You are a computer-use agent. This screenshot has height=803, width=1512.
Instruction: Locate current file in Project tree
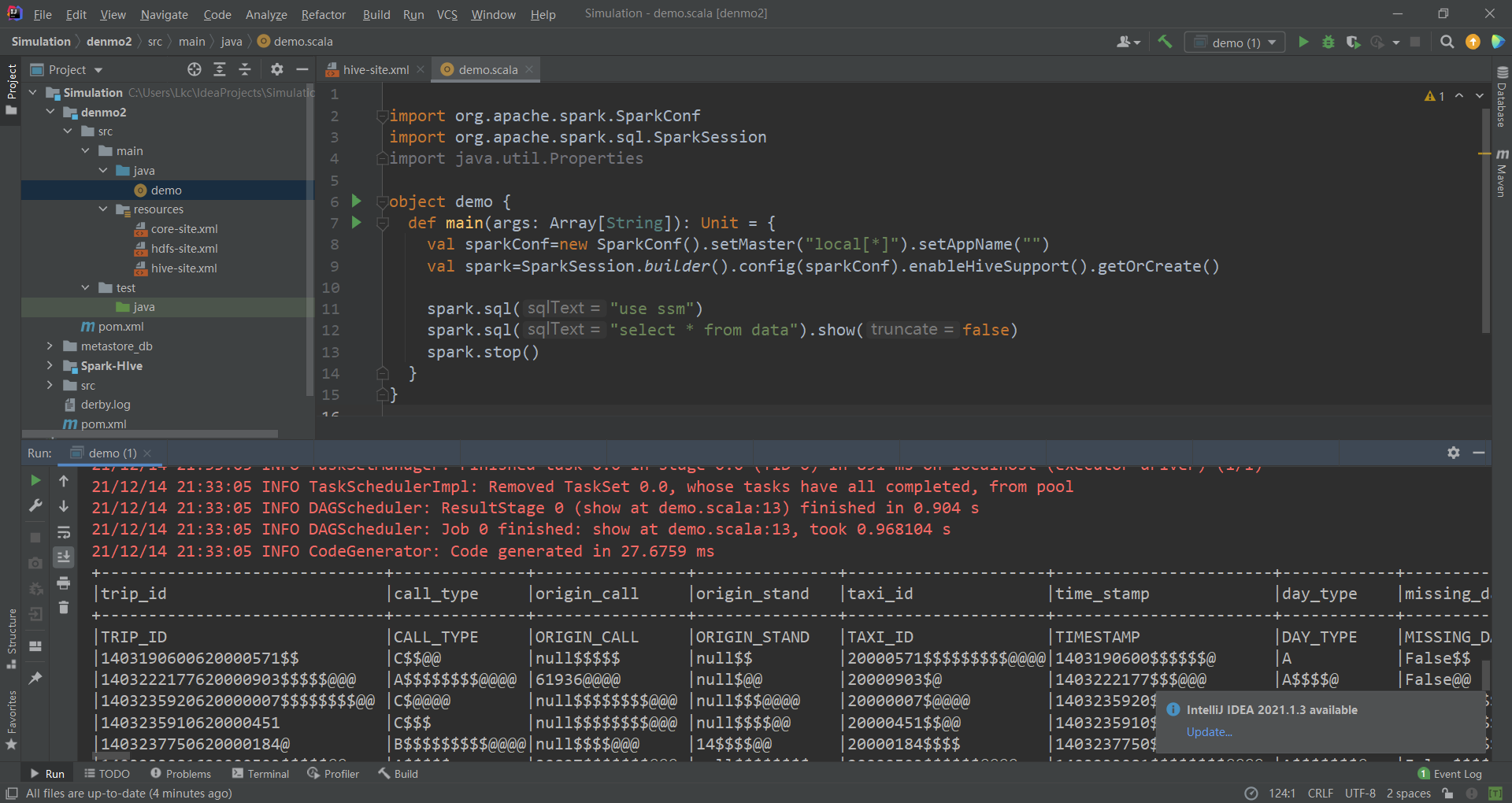coord(195,69)
